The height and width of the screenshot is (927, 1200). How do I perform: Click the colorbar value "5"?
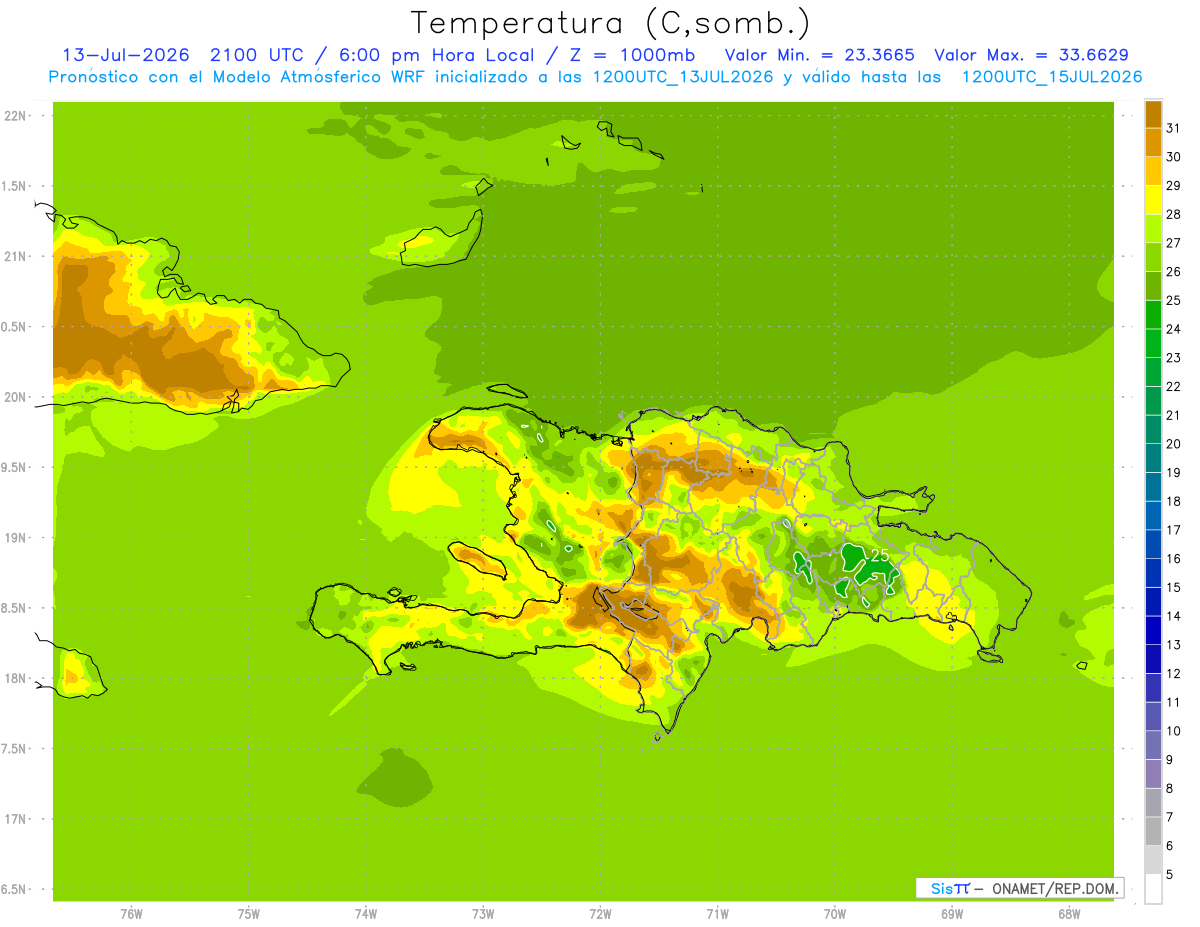(x=1171, y=875)
